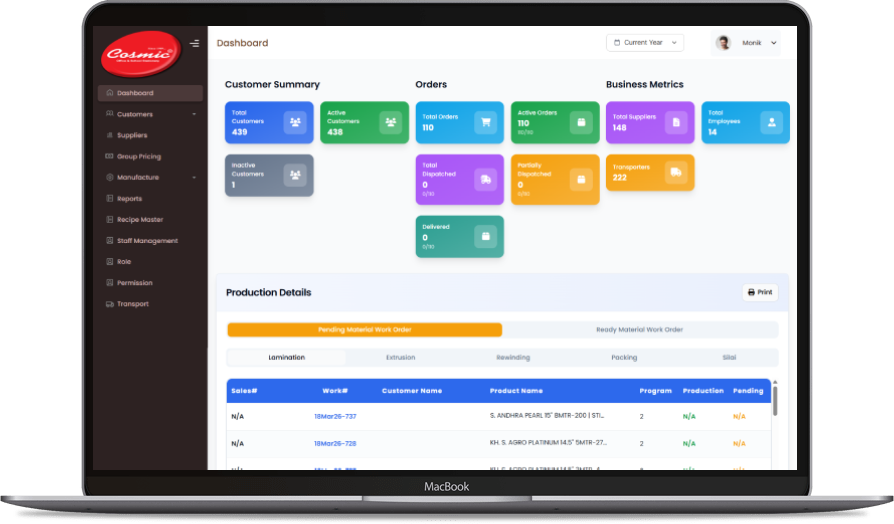This screenshot has width=894, height=524.
Task: Click the Delivered card calendar icon
Action: click(486, 236)
